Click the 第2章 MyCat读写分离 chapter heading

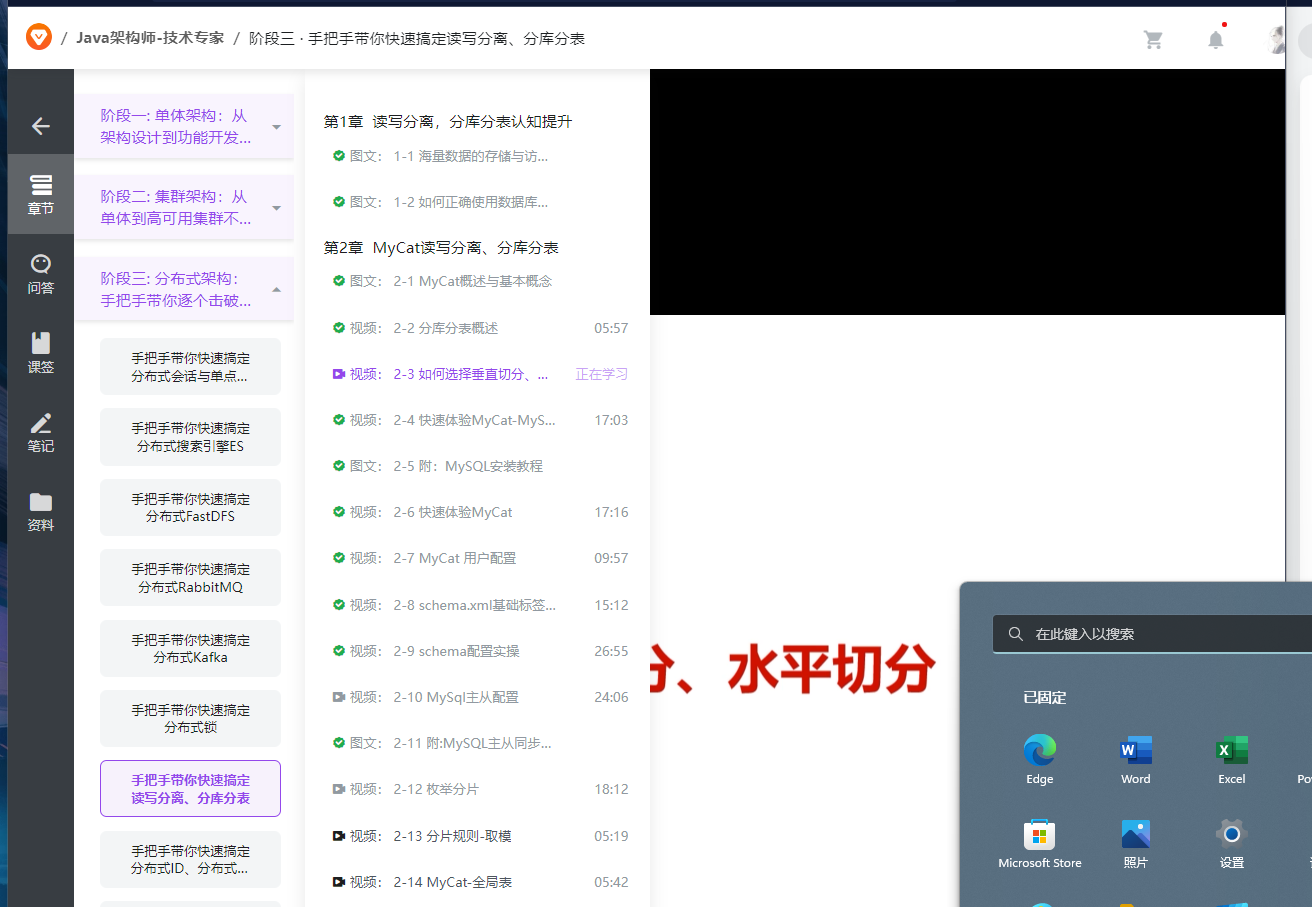pyautogui.click(x=441, y=247)
